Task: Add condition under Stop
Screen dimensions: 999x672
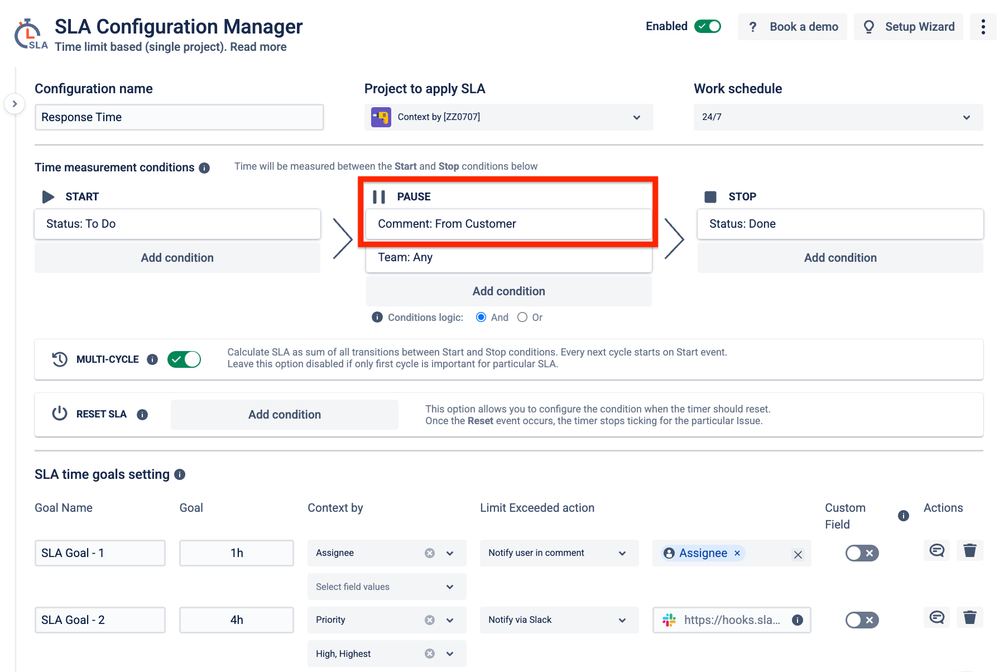Action: click(x=840, y=258)
